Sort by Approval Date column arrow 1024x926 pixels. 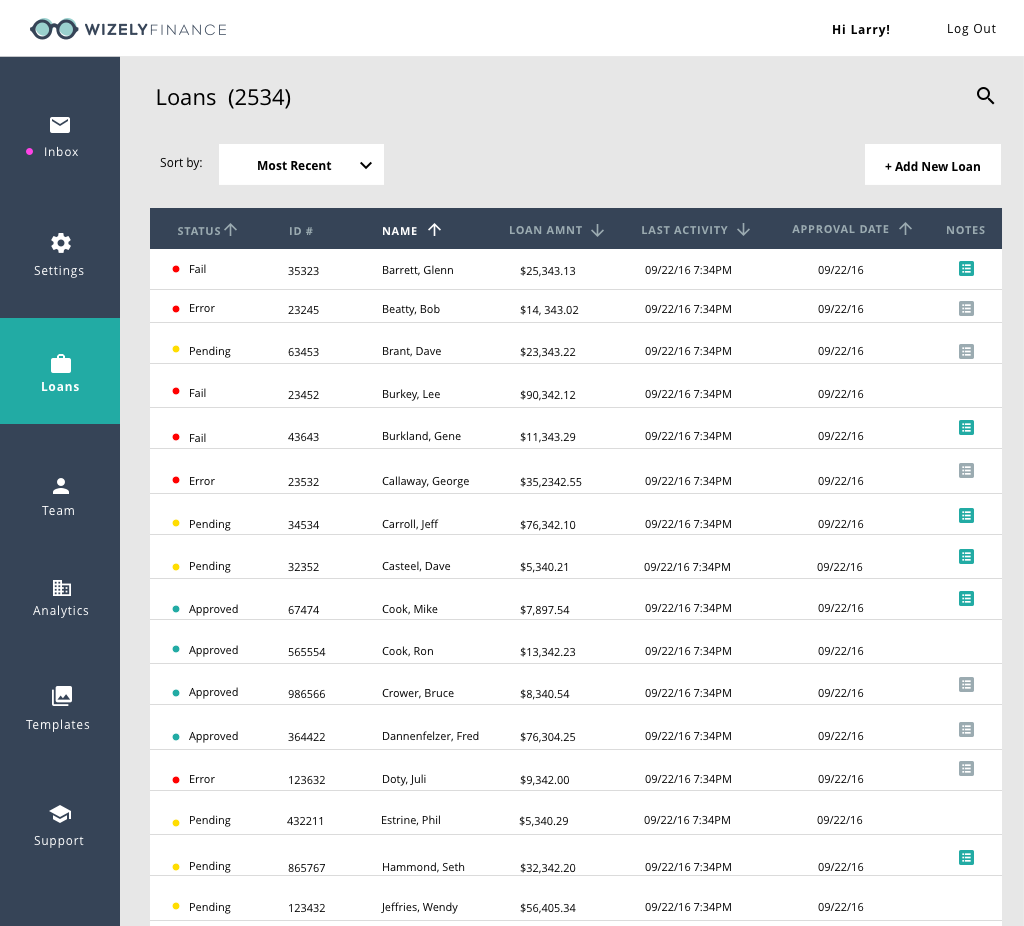tap(905, 229)
